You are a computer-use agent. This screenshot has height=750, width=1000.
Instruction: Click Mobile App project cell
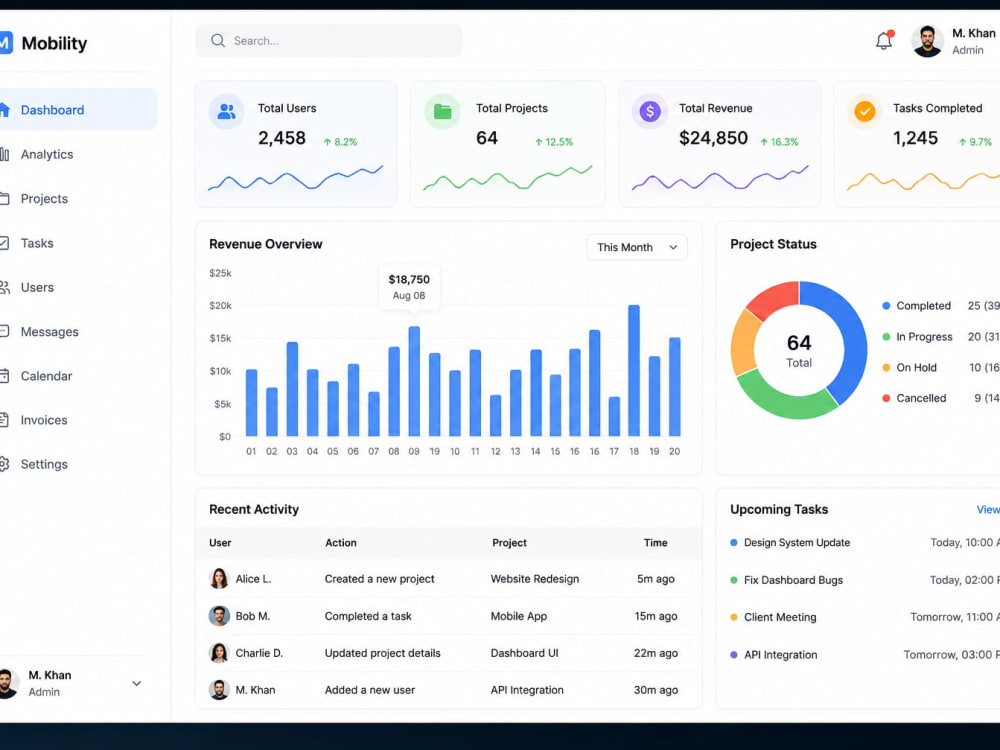[518, 616]
